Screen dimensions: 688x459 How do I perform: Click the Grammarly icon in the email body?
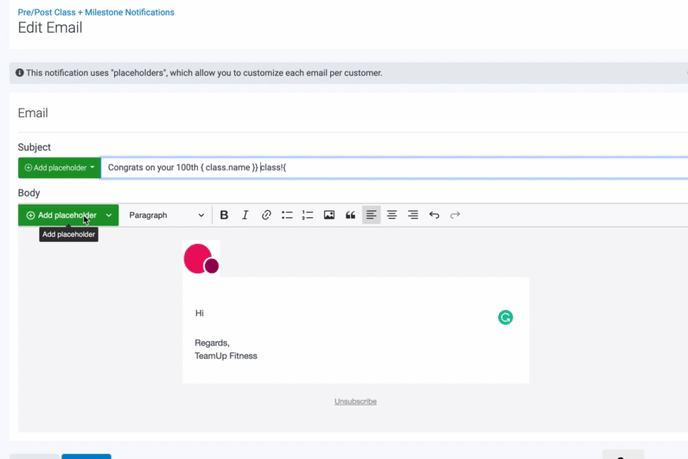pyautogui.click(x=505, y=317)
